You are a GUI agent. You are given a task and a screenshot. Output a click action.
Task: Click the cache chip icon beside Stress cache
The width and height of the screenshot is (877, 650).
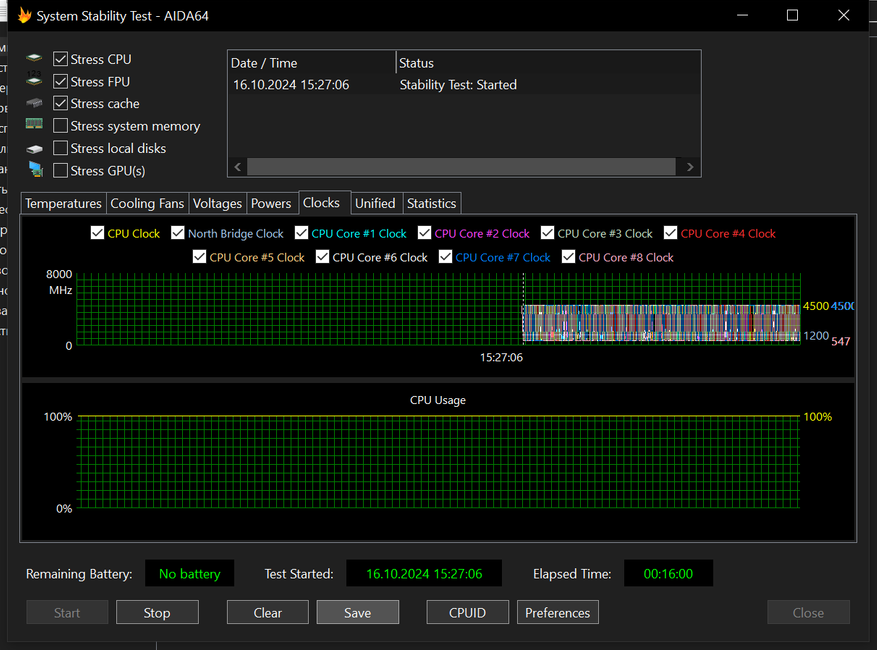[35, 104]
